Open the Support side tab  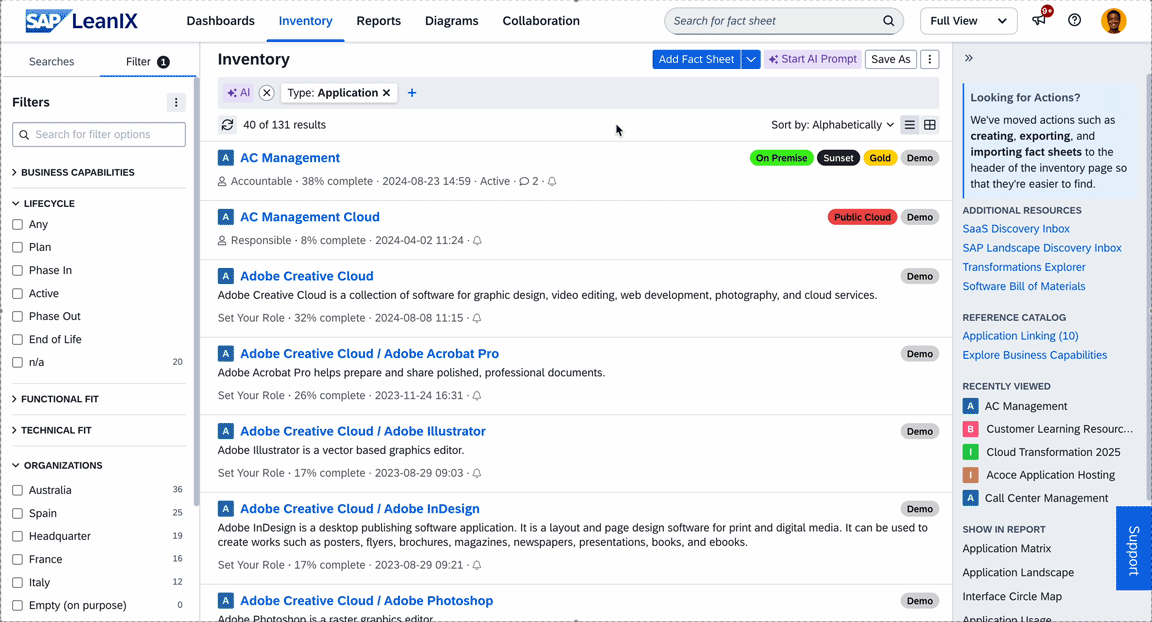coord(1134,549)
